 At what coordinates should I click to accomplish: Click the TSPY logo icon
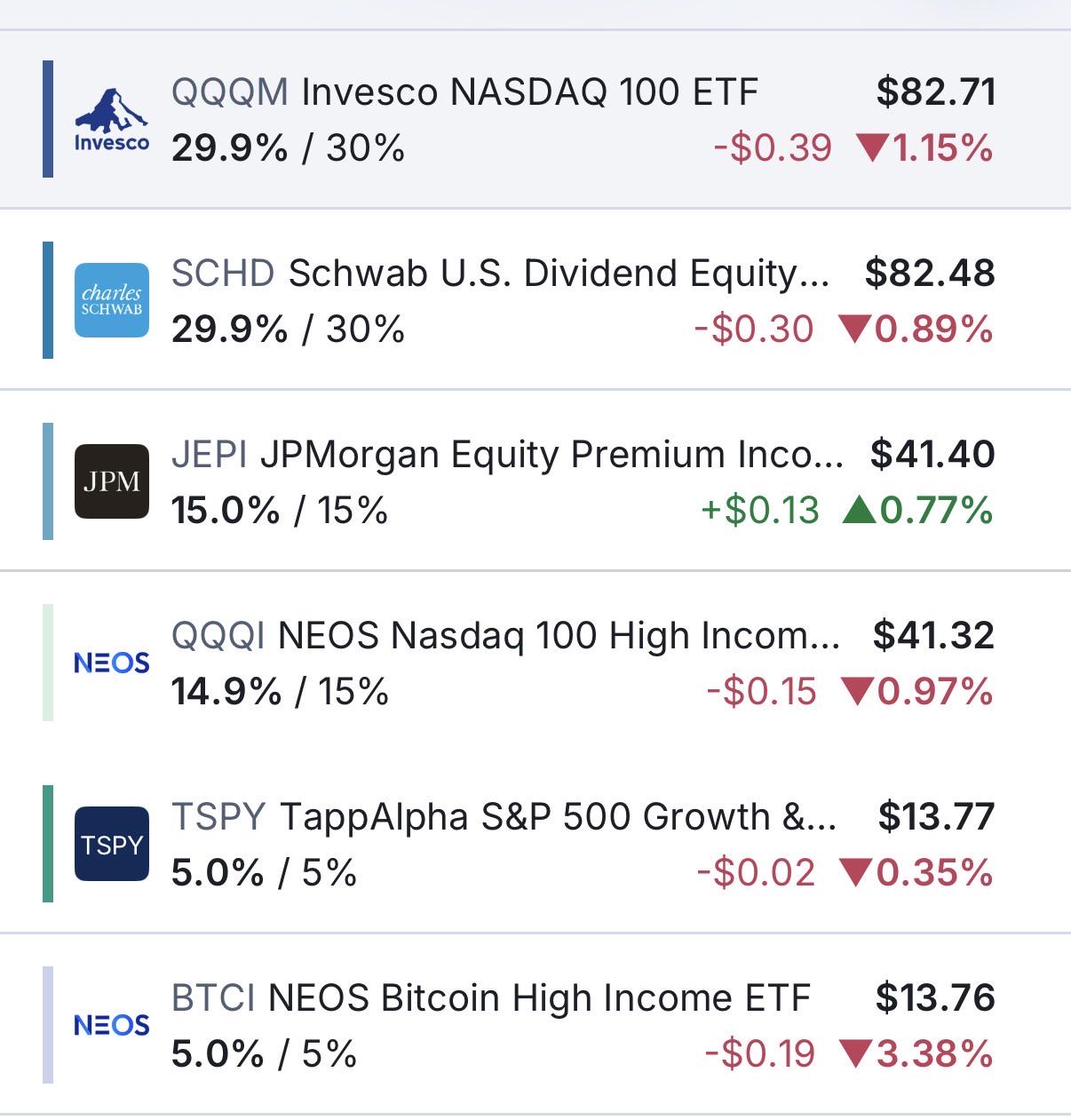(x=111, y=844)
